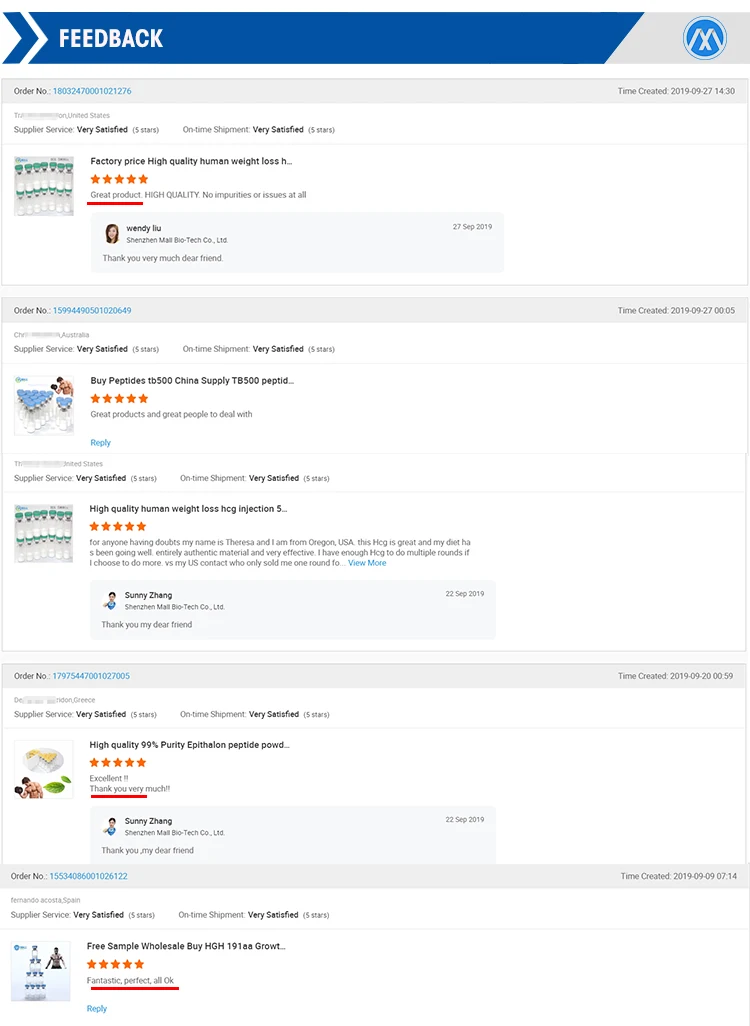This screenshot has height=1026, width=750.
Task: Click the stars under the Epithalon peptide powder title
Action: pos(118,763)
